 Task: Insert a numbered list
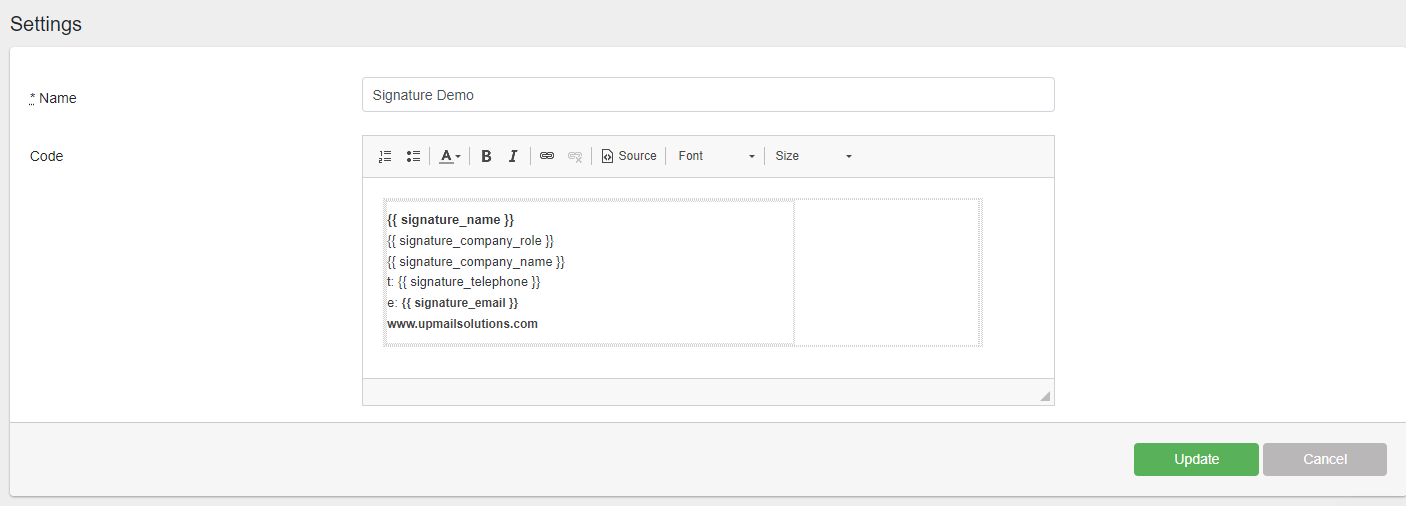click(x=385, y=156)
